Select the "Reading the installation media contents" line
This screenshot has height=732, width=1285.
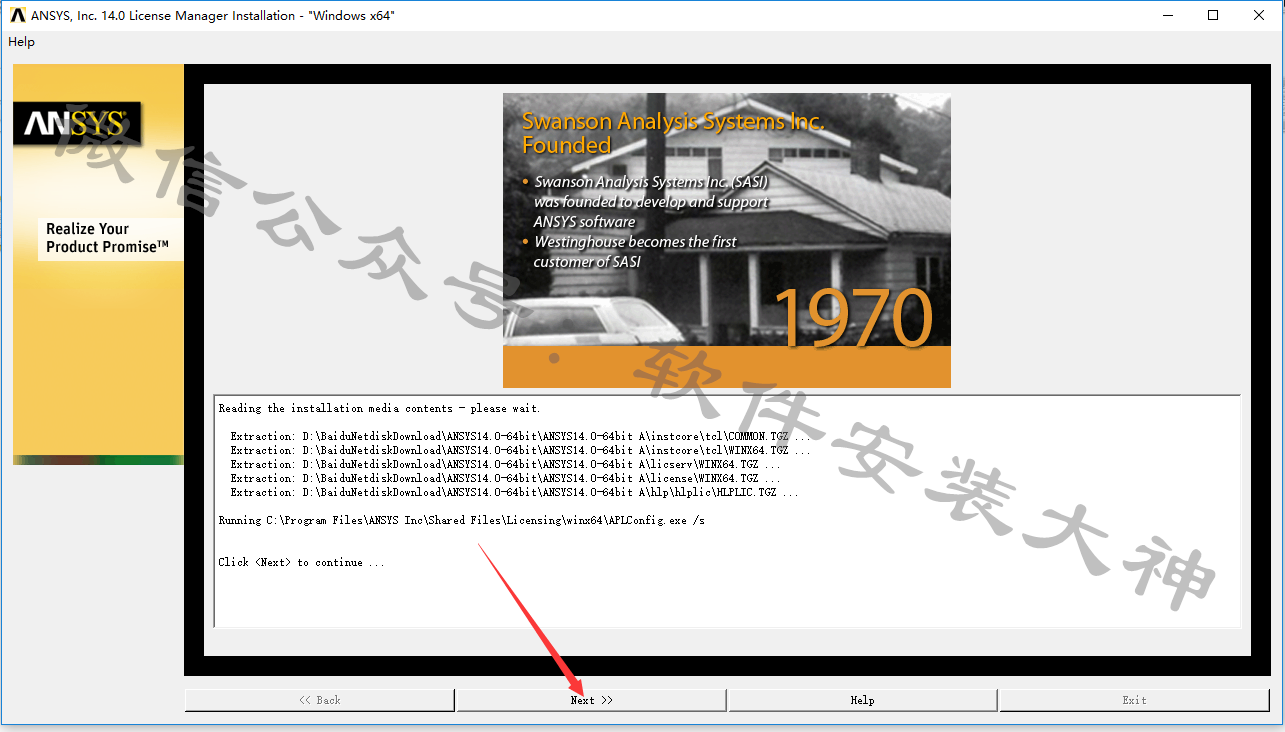379,408
